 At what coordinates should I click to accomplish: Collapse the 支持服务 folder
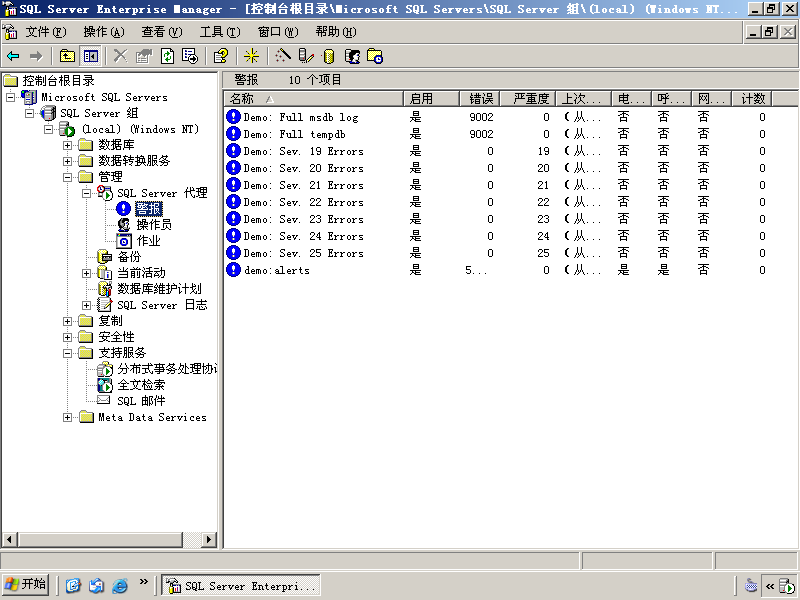pos(67,353)
